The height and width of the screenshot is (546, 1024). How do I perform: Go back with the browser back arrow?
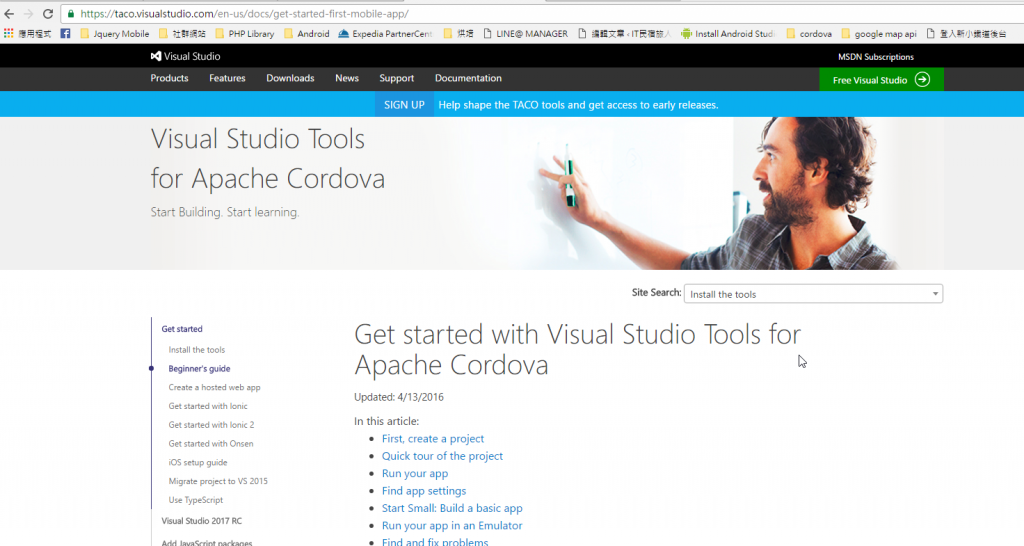[9, 14]
